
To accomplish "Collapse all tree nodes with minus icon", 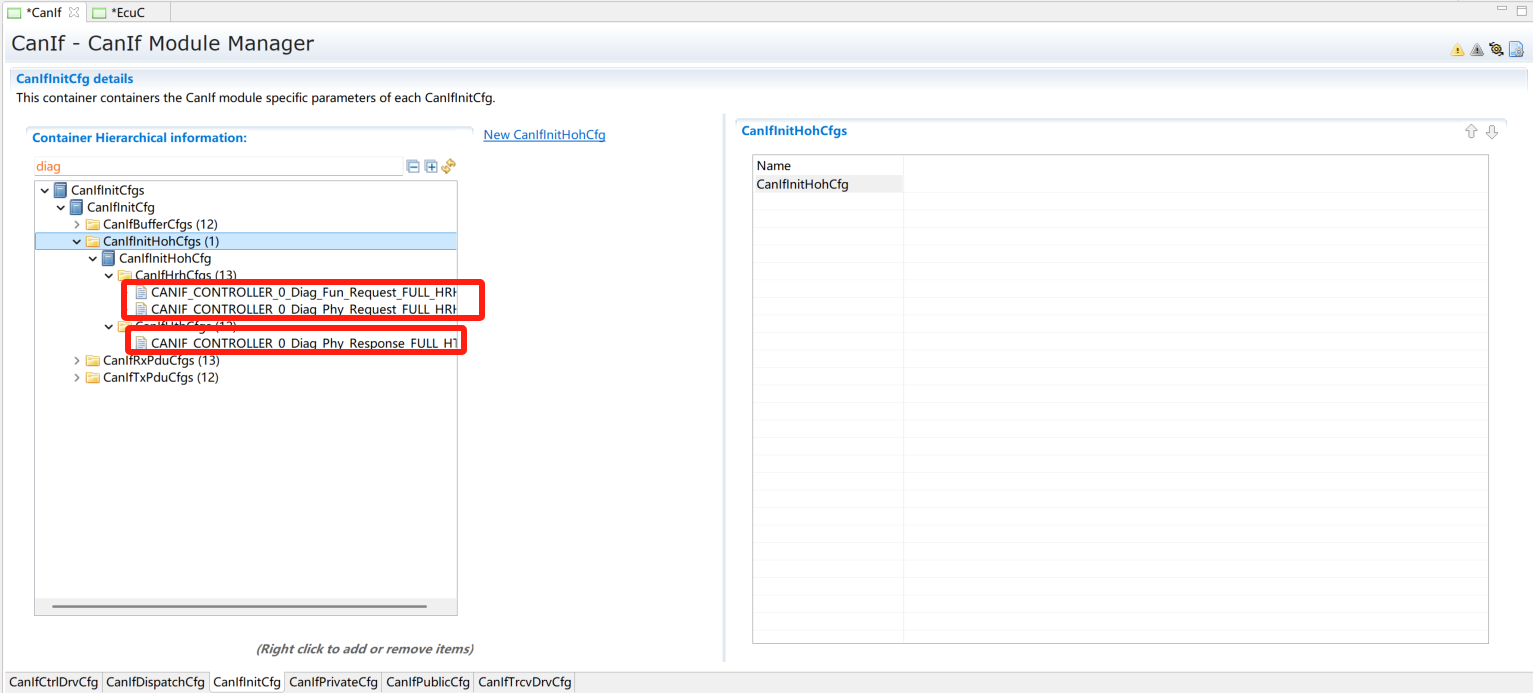I will tap(413, 166).
